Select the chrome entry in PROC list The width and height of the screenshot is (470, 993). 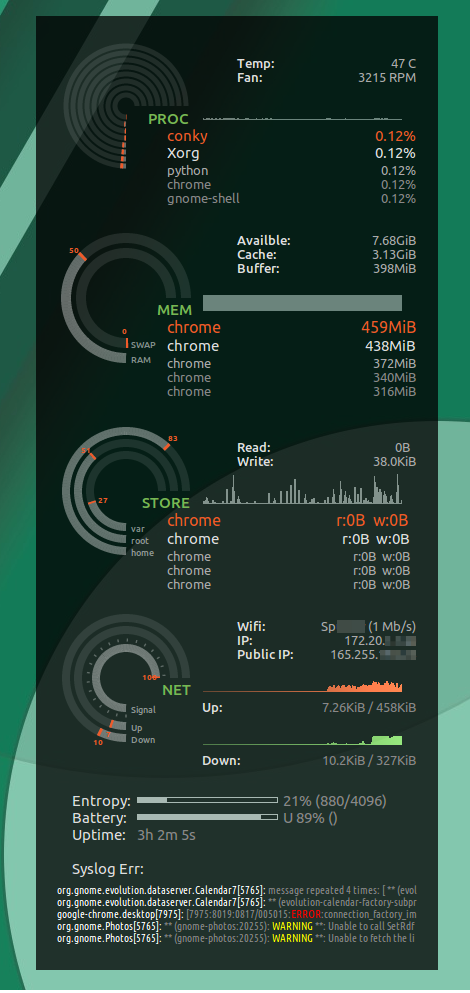(189, 185)
